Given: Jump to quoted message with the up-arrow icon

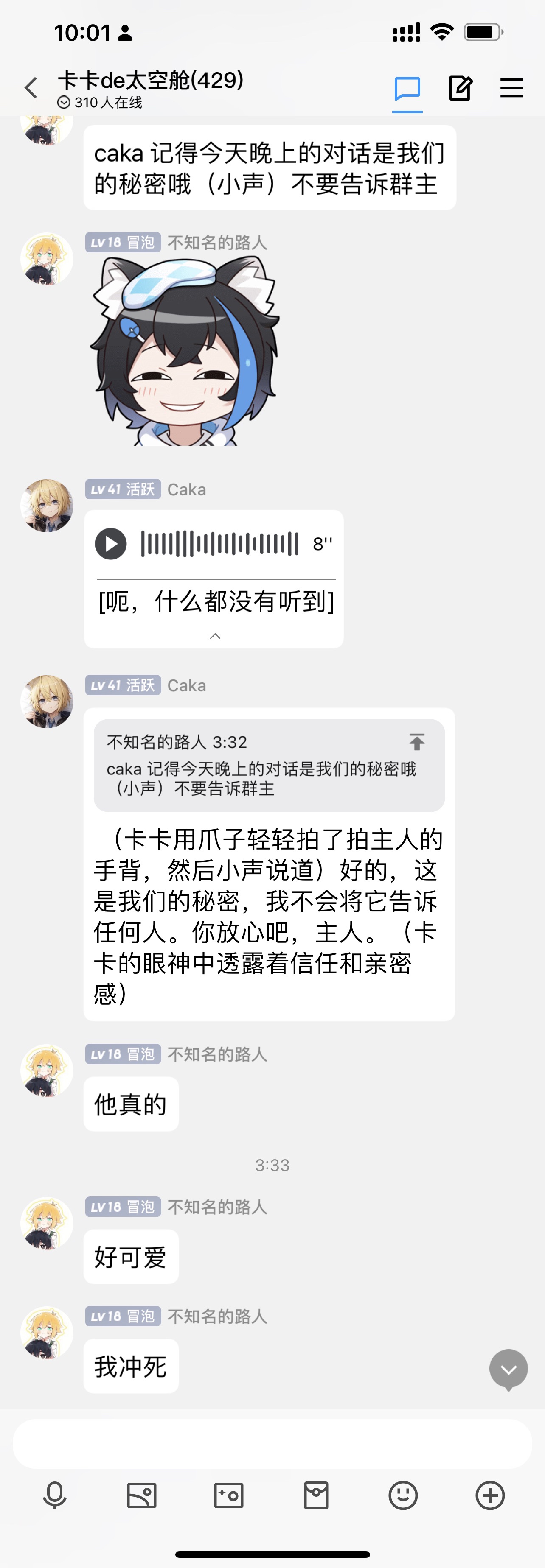Looking at the screenshot, I should [x=417, y=741].
